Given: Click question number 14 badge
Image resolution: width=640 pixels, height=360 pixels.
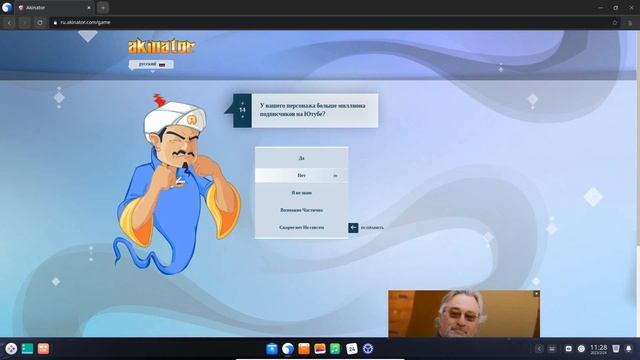Looking at the screenshot, I should pyautogui.click(x=242, y=110).
